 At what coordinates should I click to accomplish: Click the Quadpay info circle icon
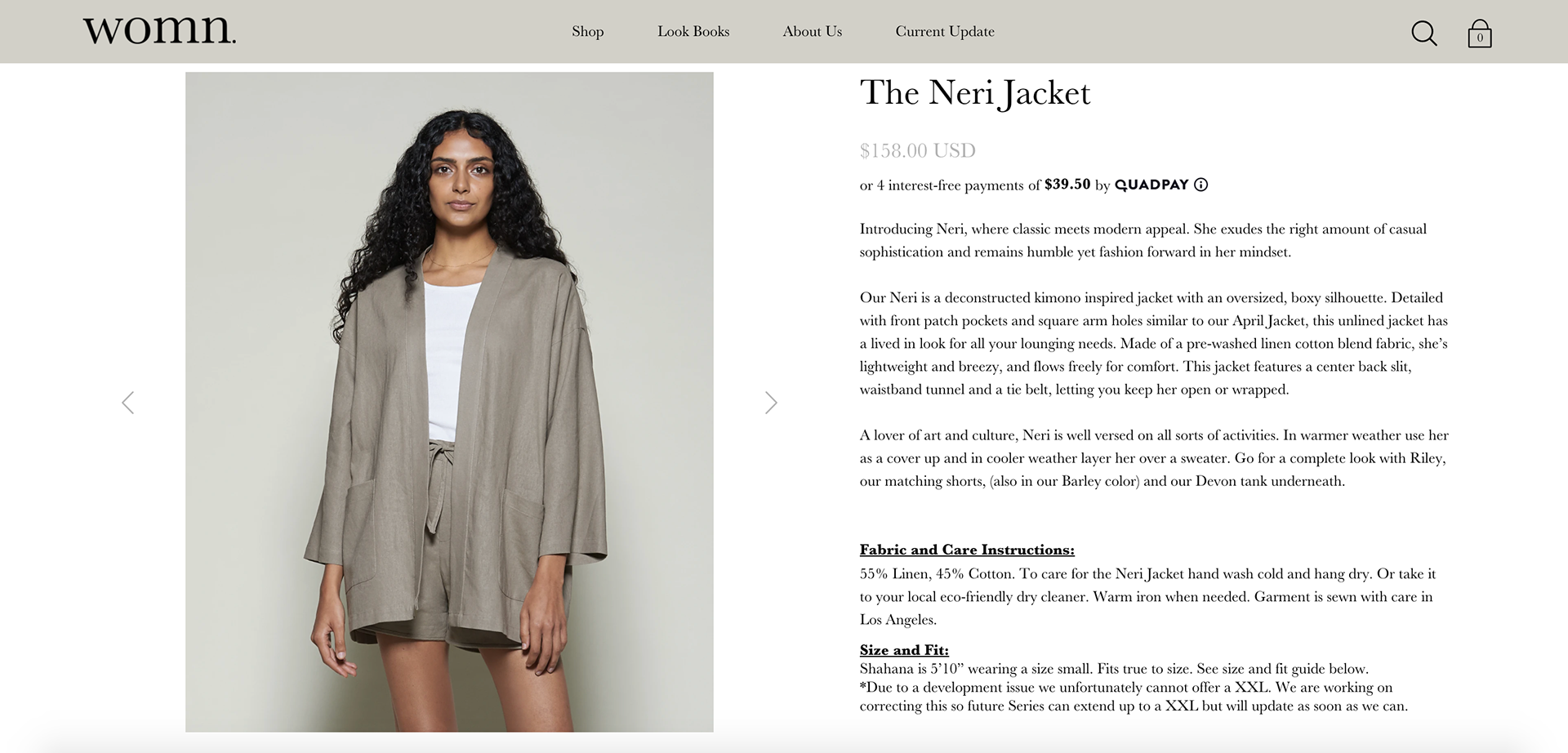1200,185
